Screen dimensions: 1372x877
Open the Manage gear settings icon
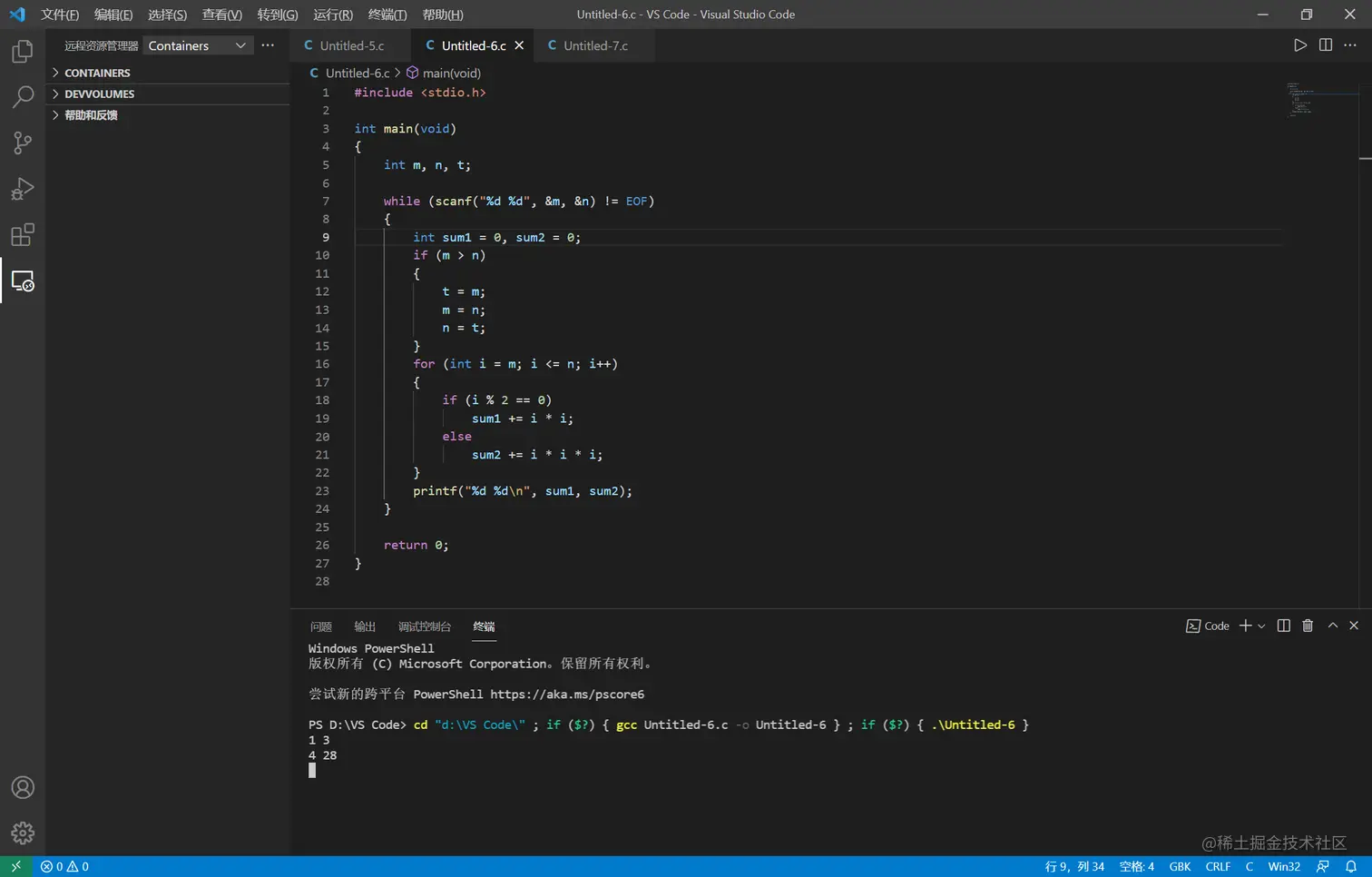(23, 833)
